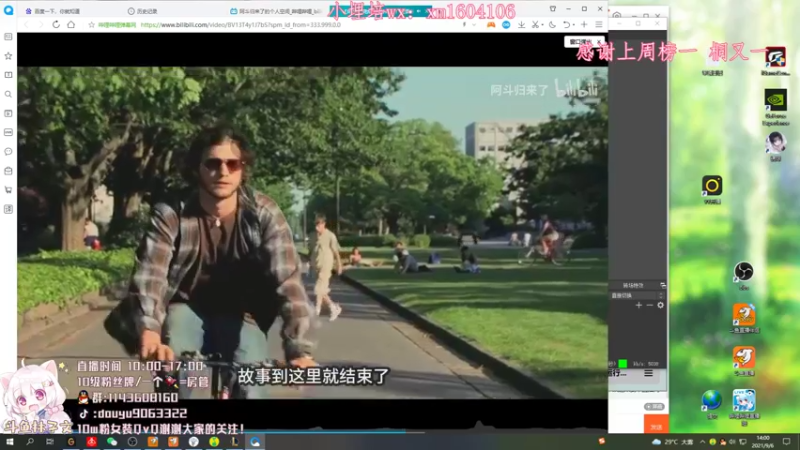The width and height of the screenshot is (800, 450).
Task: Open the scissors screenshot tool
Action: [535, 24]
